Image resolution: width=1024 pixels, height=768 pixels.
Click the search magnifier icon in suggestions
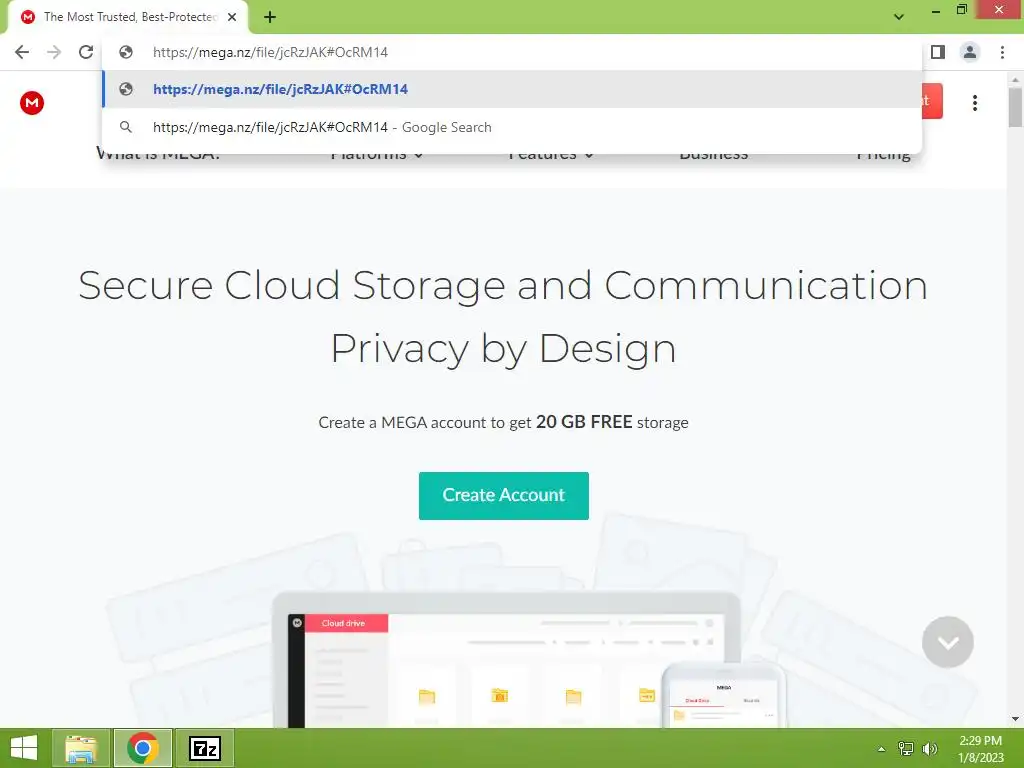pos(126,127)
